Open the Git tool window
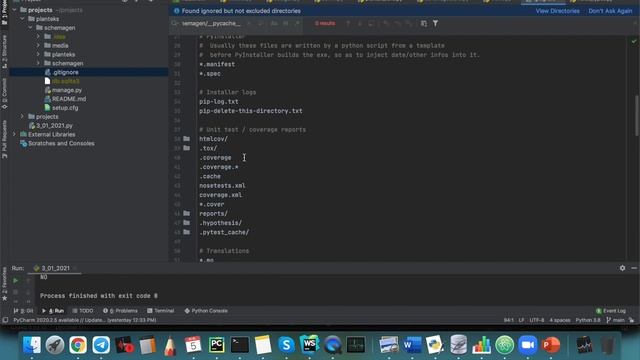Image resolution: width=640 pixels, height=360 pixels. pos(24,311)
